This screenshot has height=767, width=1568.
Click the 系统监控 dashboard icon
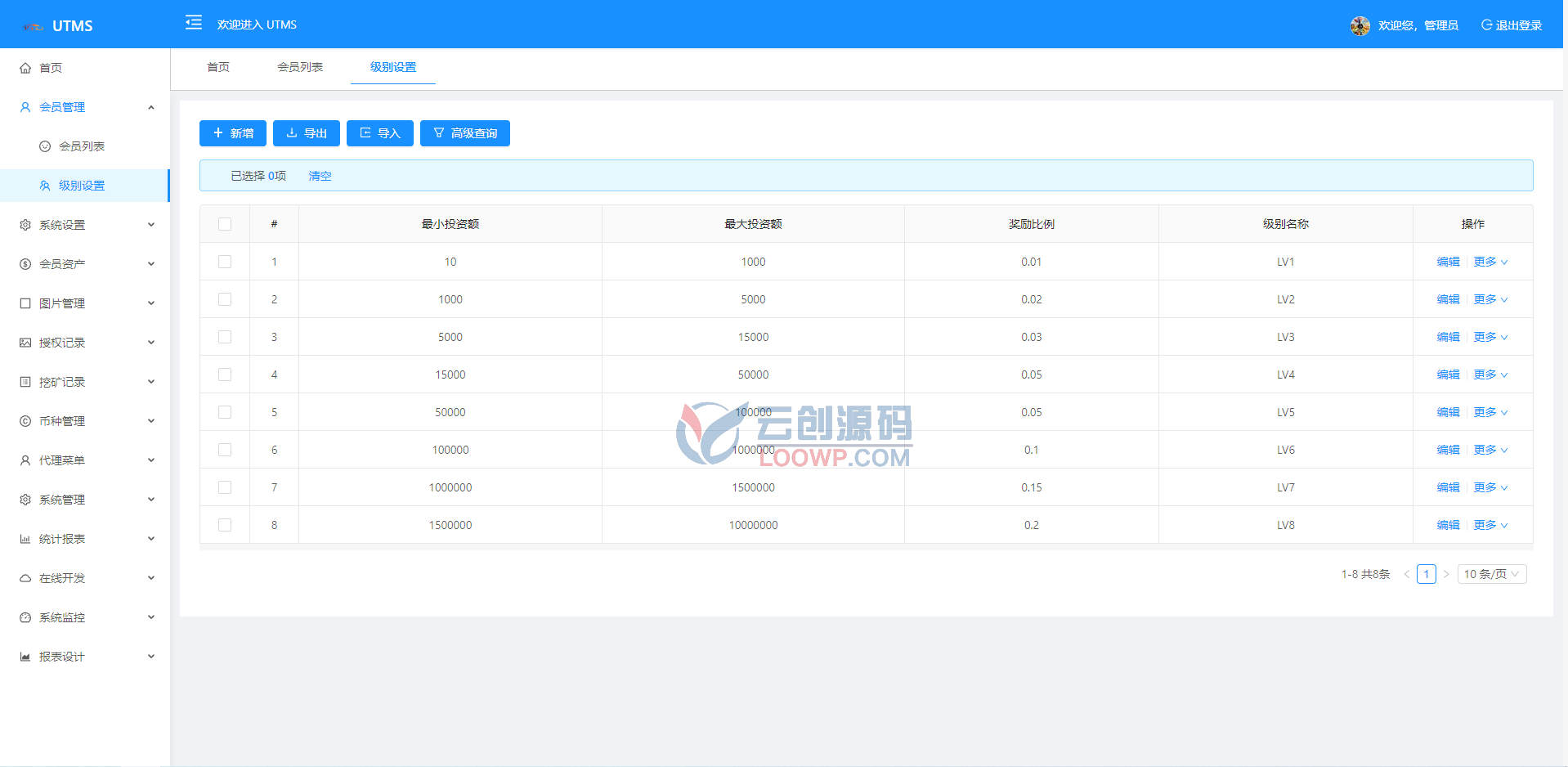click(x=25, y=617)
